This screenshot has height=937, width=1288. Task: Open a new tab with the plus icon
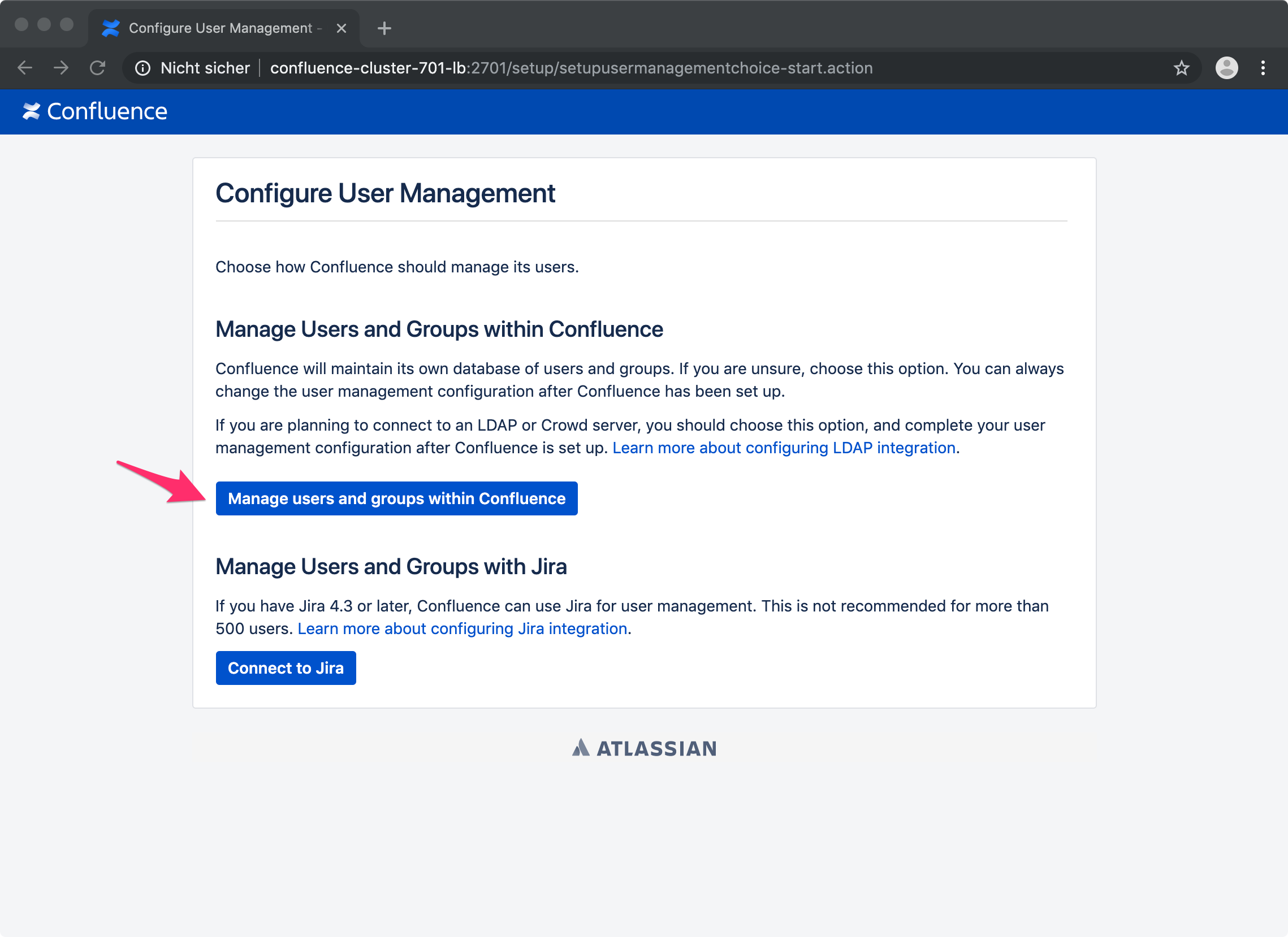(x=384, y=28)
